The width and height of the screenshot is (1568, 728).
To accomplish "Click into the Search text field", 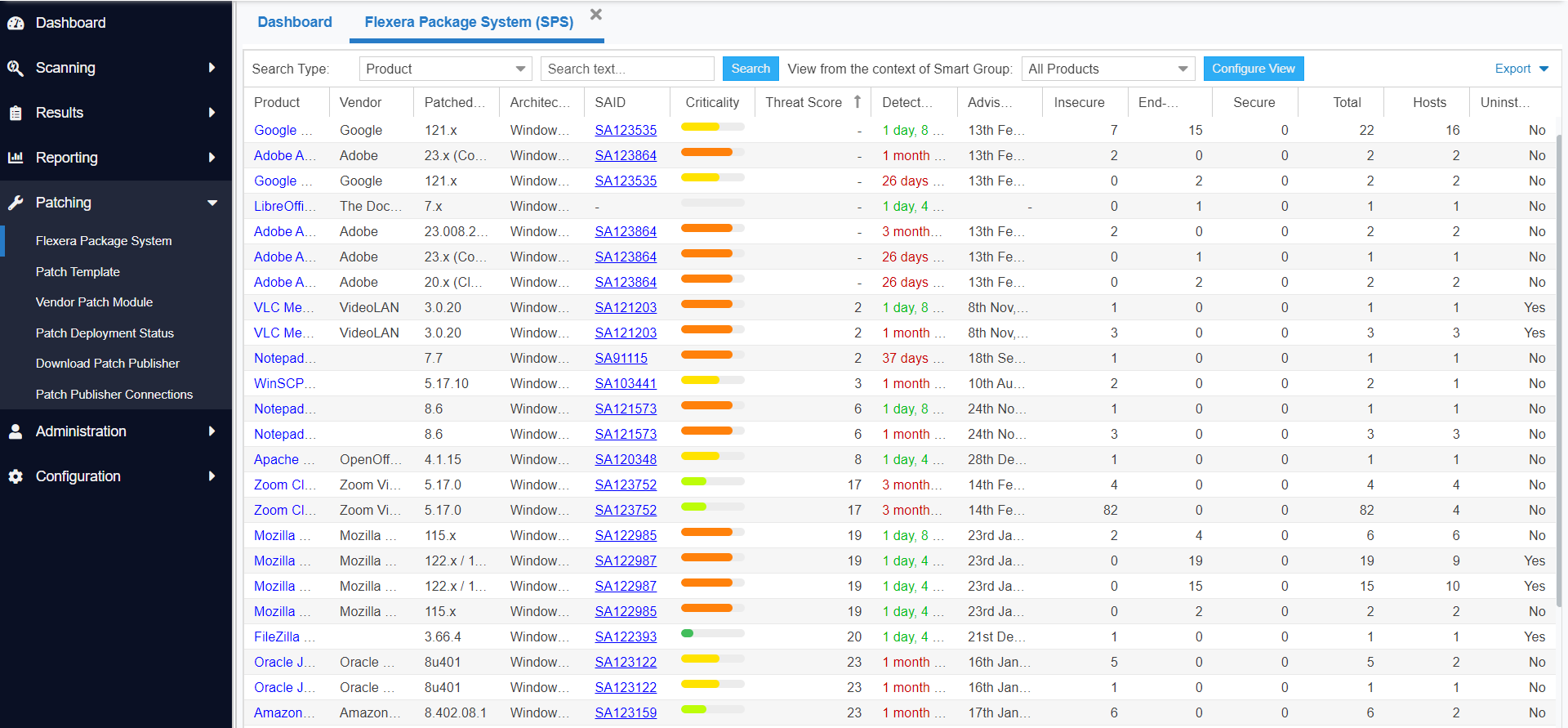I will [626, 69].
